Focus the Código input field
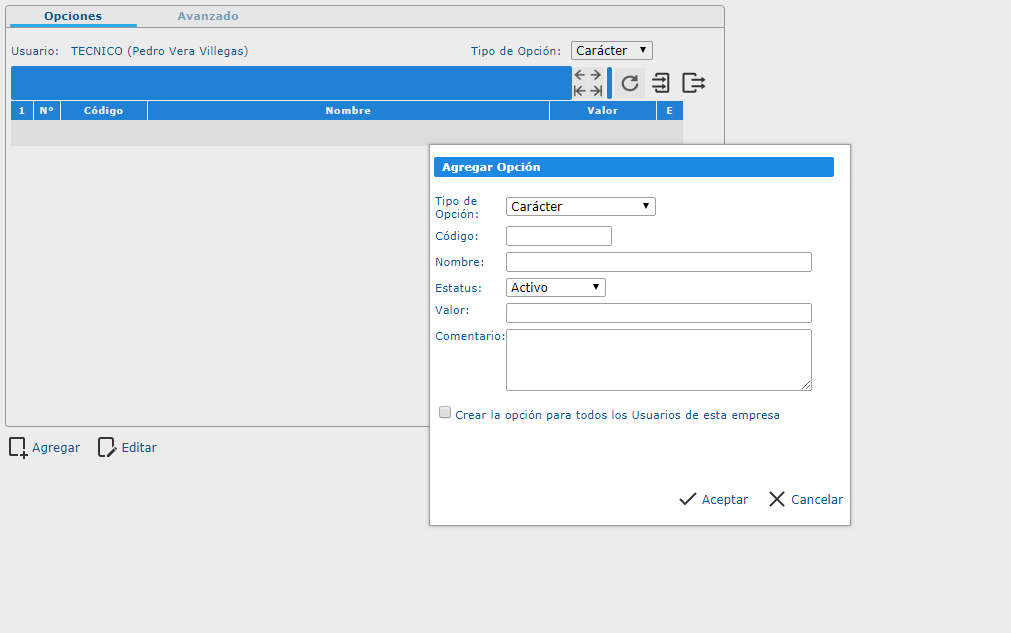Screen dimensions: 1011x633 (x=559, y=236)
